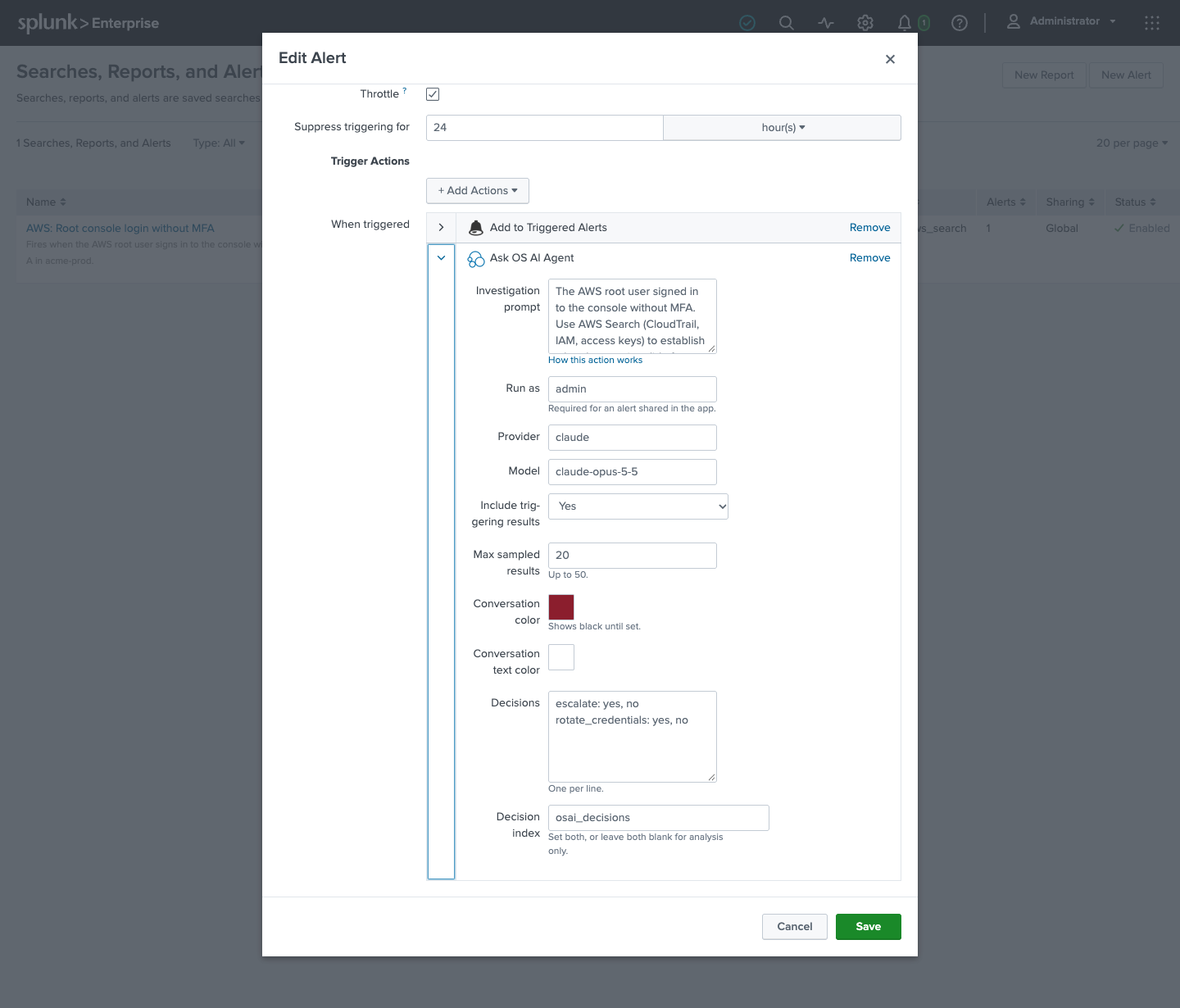The height and width of the screenshot is (1008, 1180).
Task: Click the Model field containing claude-opus-5-5
Action: click(x=633, y=472)
